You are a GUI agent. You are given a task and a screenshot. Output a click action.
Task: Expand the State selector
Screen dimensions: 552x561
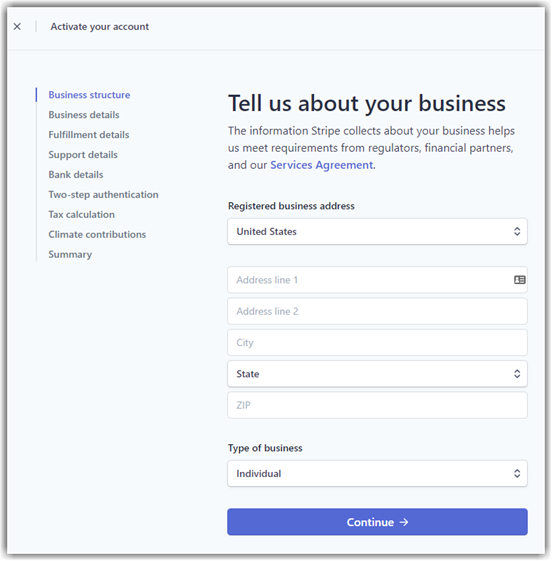pyautogui.click(x=377, y=374)
